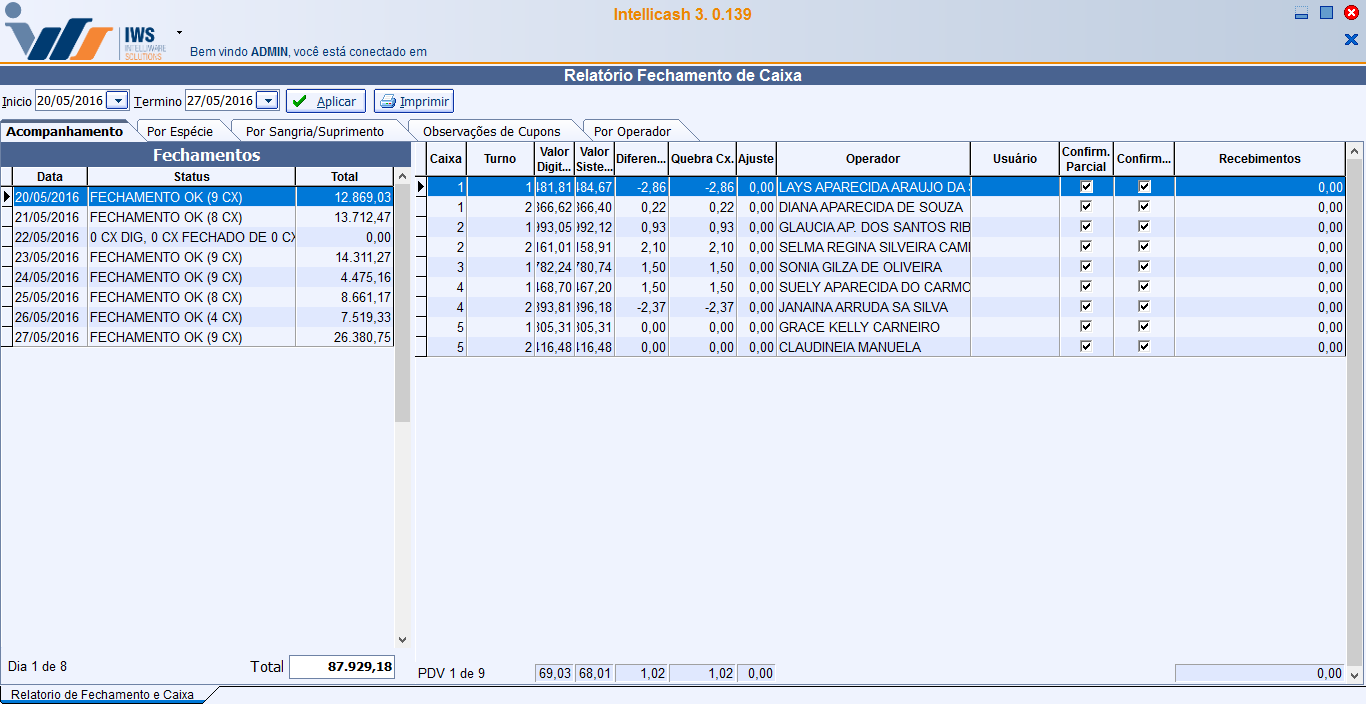Click the Ajuste column header
Image resolution: width=1366 pixels, height=704 pixels.
click(756, 159)
